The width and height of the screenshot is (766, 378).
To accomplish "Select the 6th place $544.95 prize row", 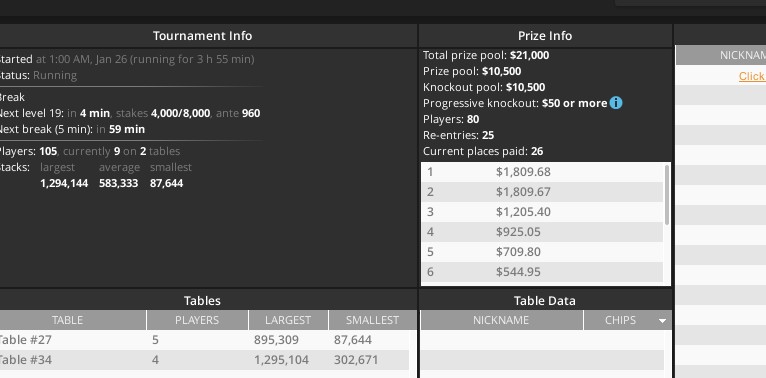I will [542, 272].
